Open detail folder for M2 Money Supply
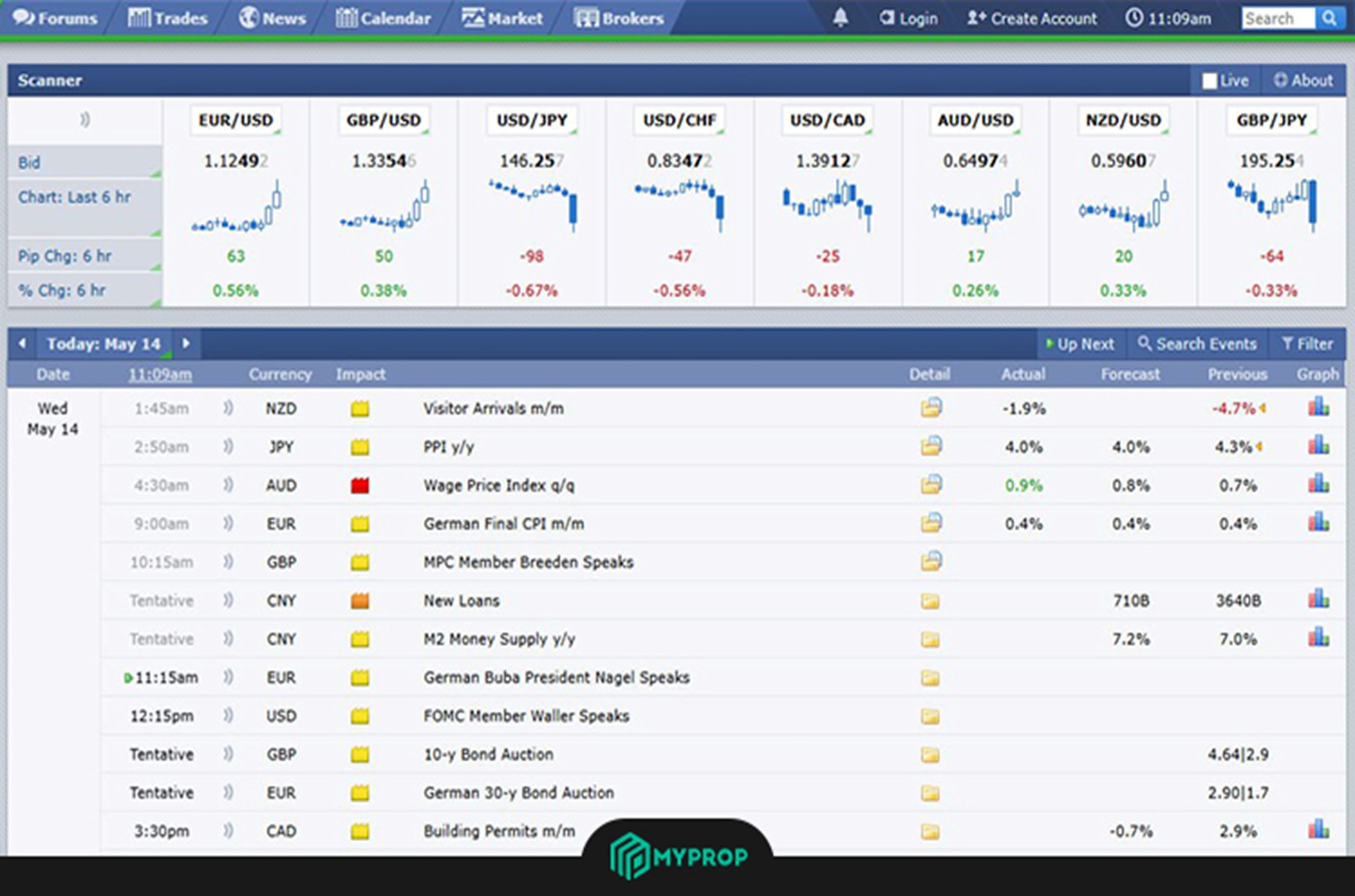 click(x=930, y=639)
